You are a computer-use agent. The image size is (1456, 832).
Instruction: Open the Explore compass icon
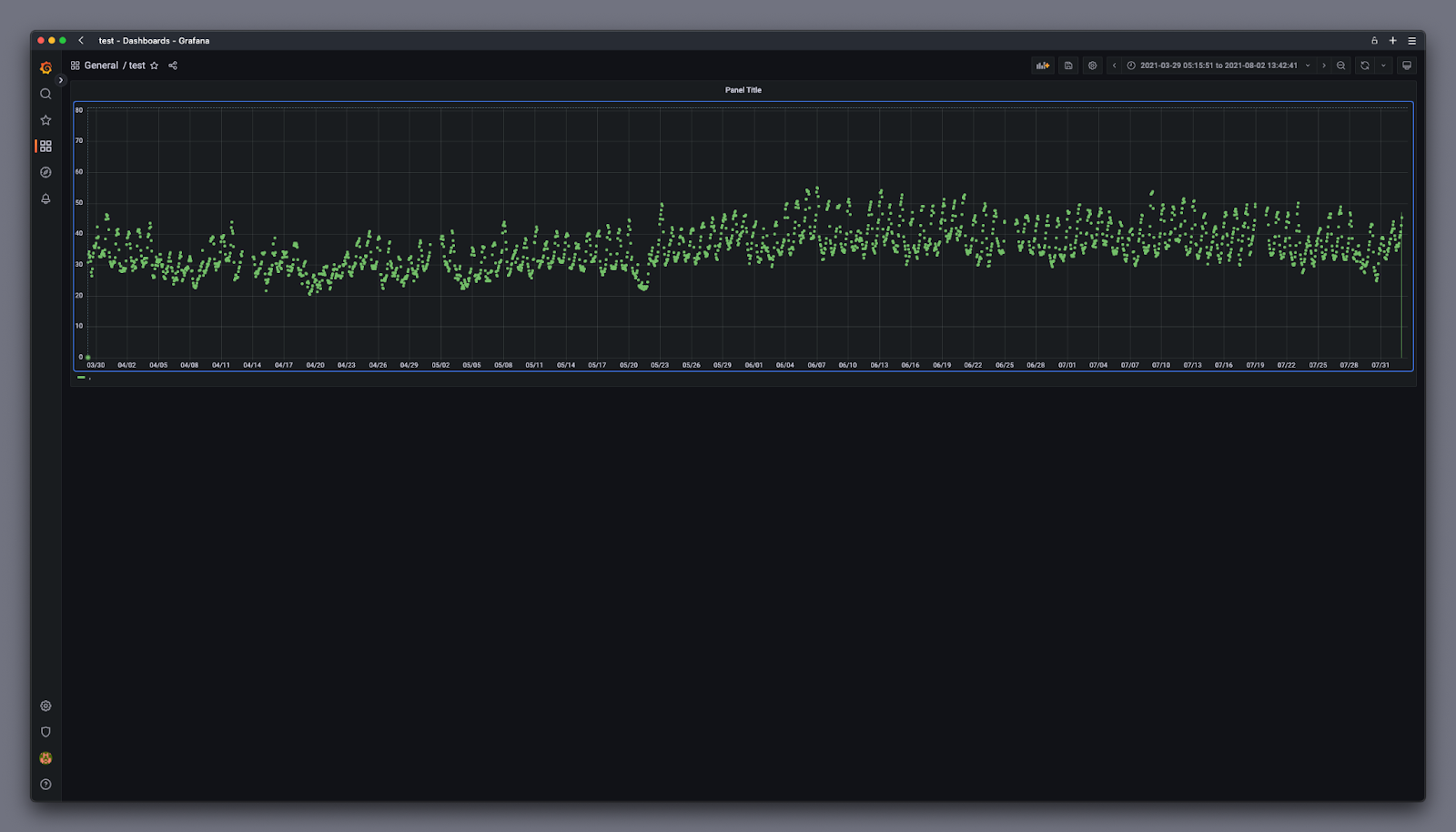click(x=45, y=172)
